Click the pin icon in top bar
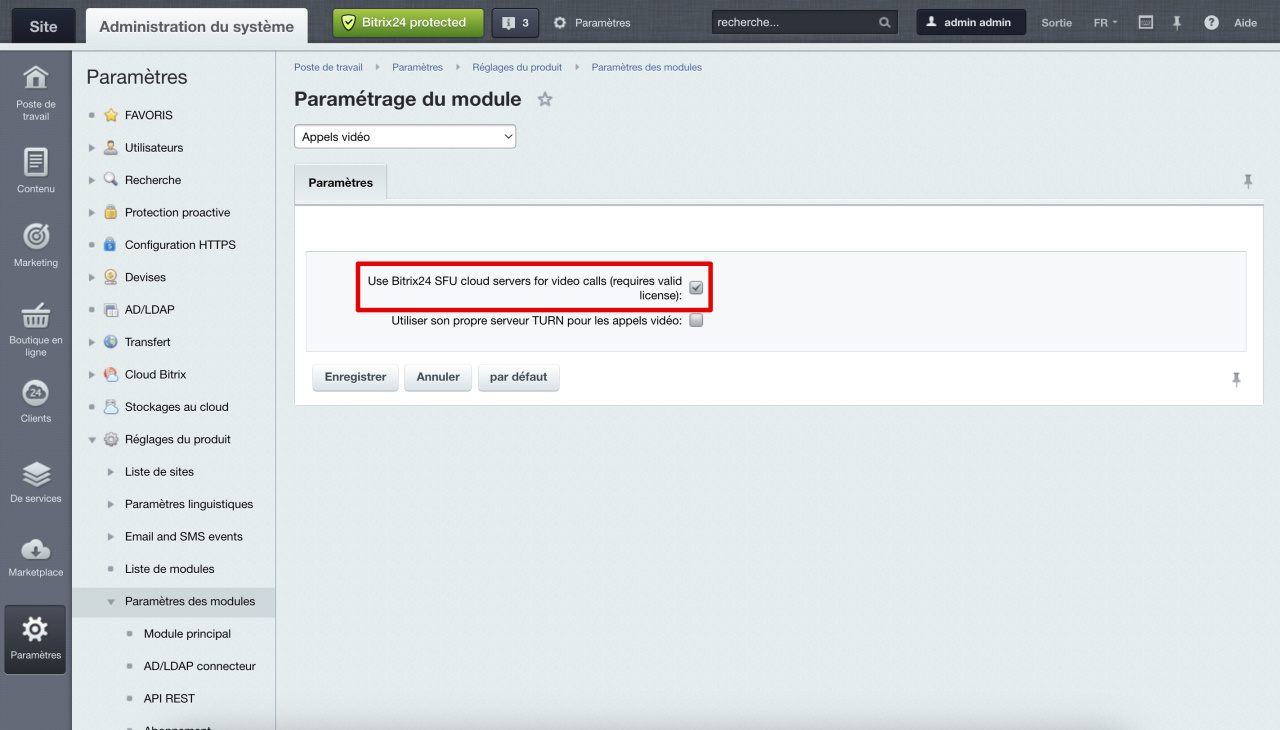 pos(1177,22)
